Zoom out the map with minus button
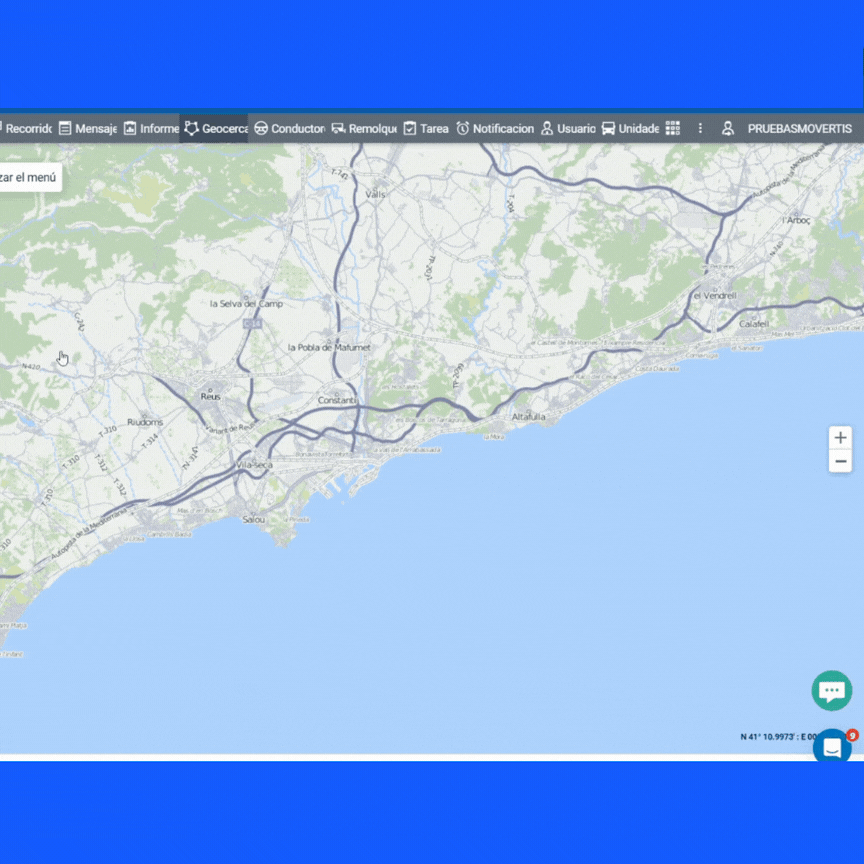This screenshot has height=864, width=864. pyautogui.click(x=840, y=461)
